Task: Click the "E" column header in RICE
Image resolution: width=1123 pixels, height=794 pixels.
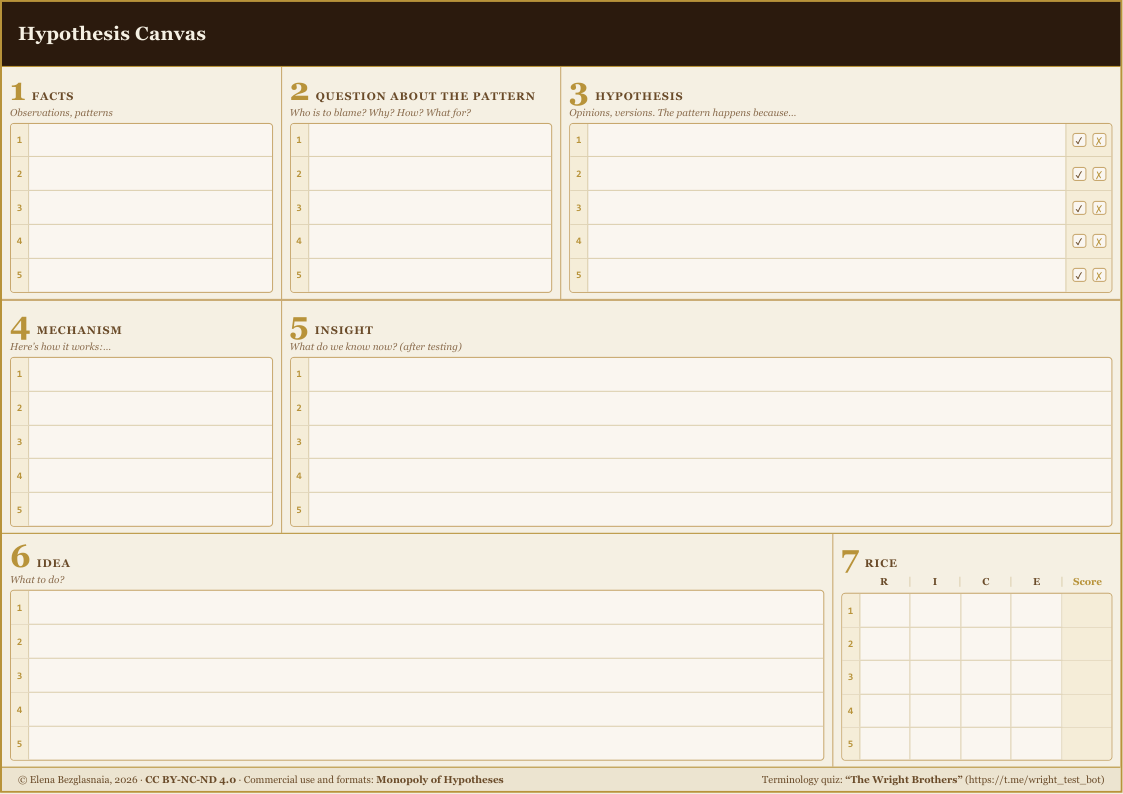Action: (x=1036, y=581)
